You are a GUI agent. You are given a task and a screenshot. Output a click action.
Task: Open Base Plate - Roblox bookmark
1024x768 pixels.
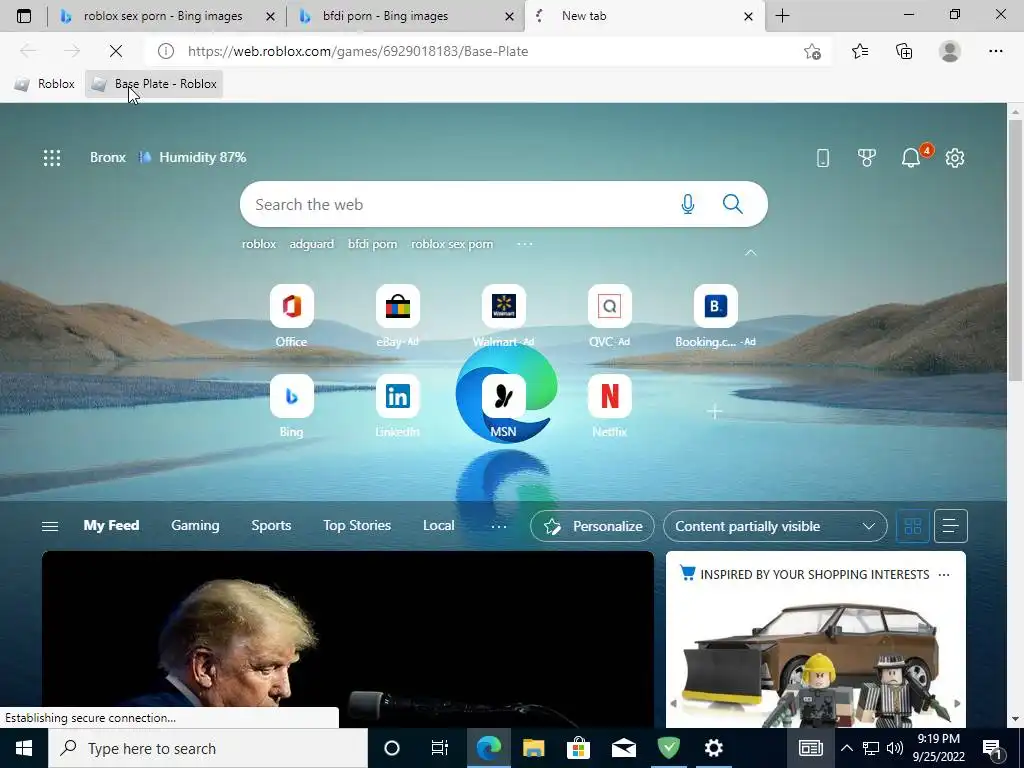[154, 84]
